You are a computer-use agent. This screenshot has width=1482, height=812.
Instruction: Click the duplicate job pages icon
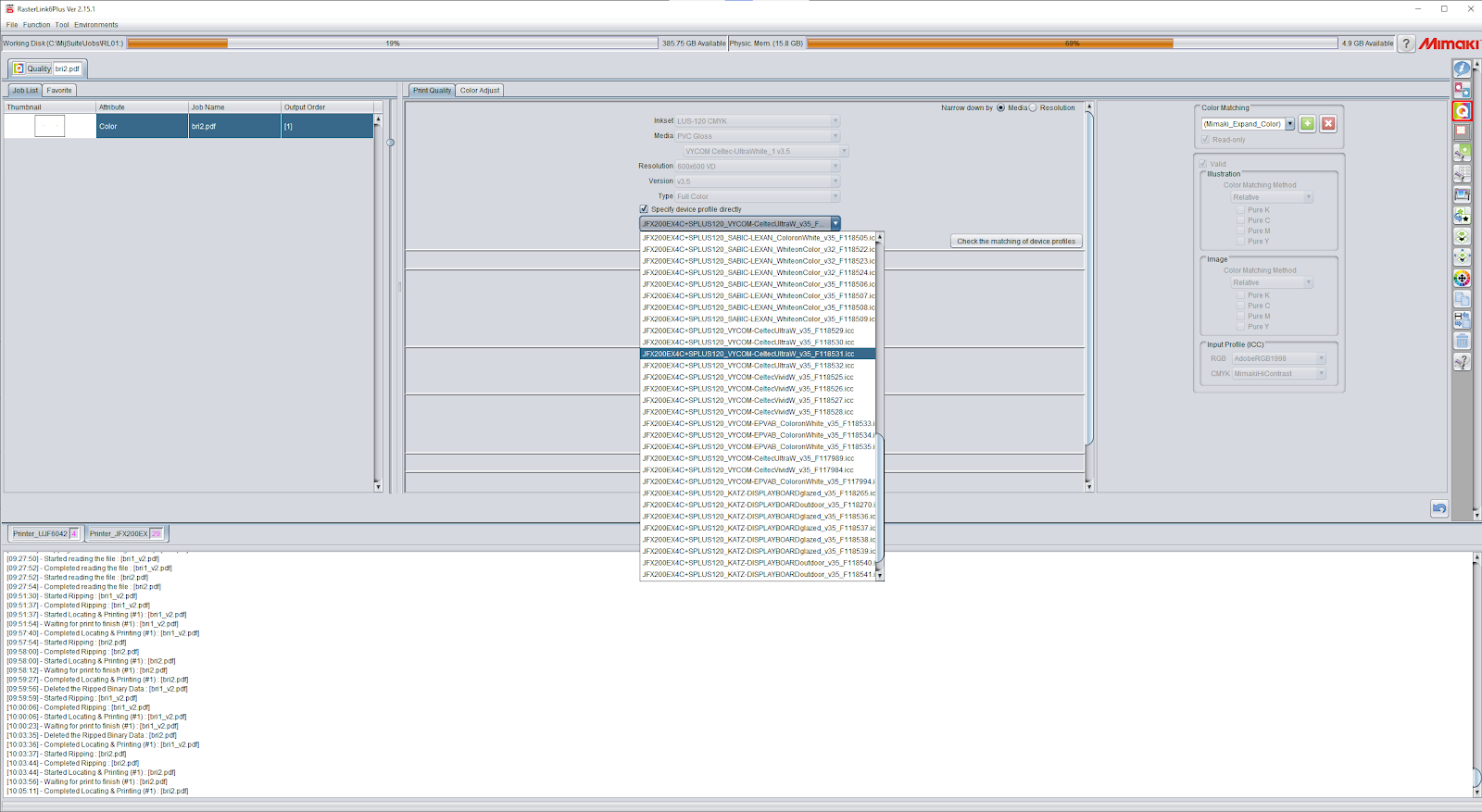coord(1462,299)
